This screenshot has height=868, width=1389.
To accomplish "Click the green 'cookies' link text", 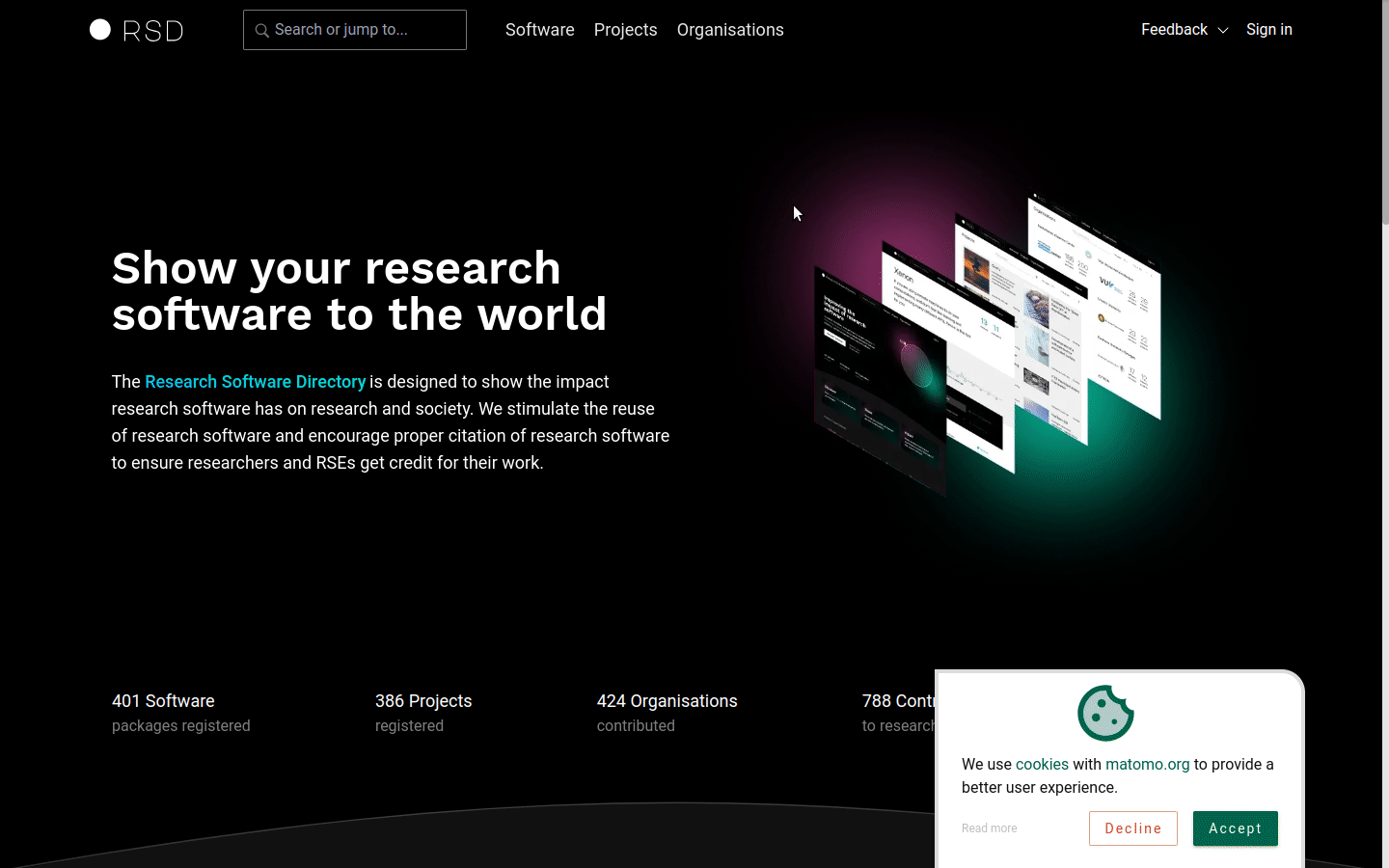I will (1042, 764).
